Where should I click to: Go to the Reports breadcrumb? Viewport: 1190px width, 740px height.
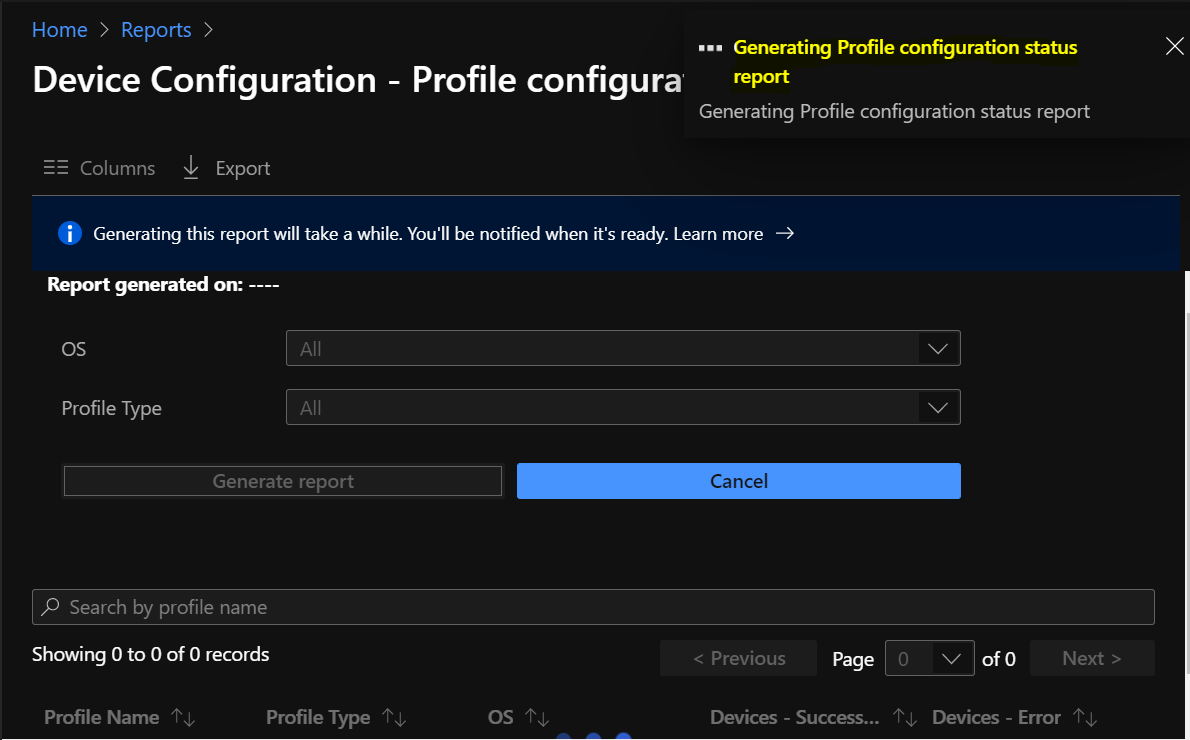click(x=156, y=30)
